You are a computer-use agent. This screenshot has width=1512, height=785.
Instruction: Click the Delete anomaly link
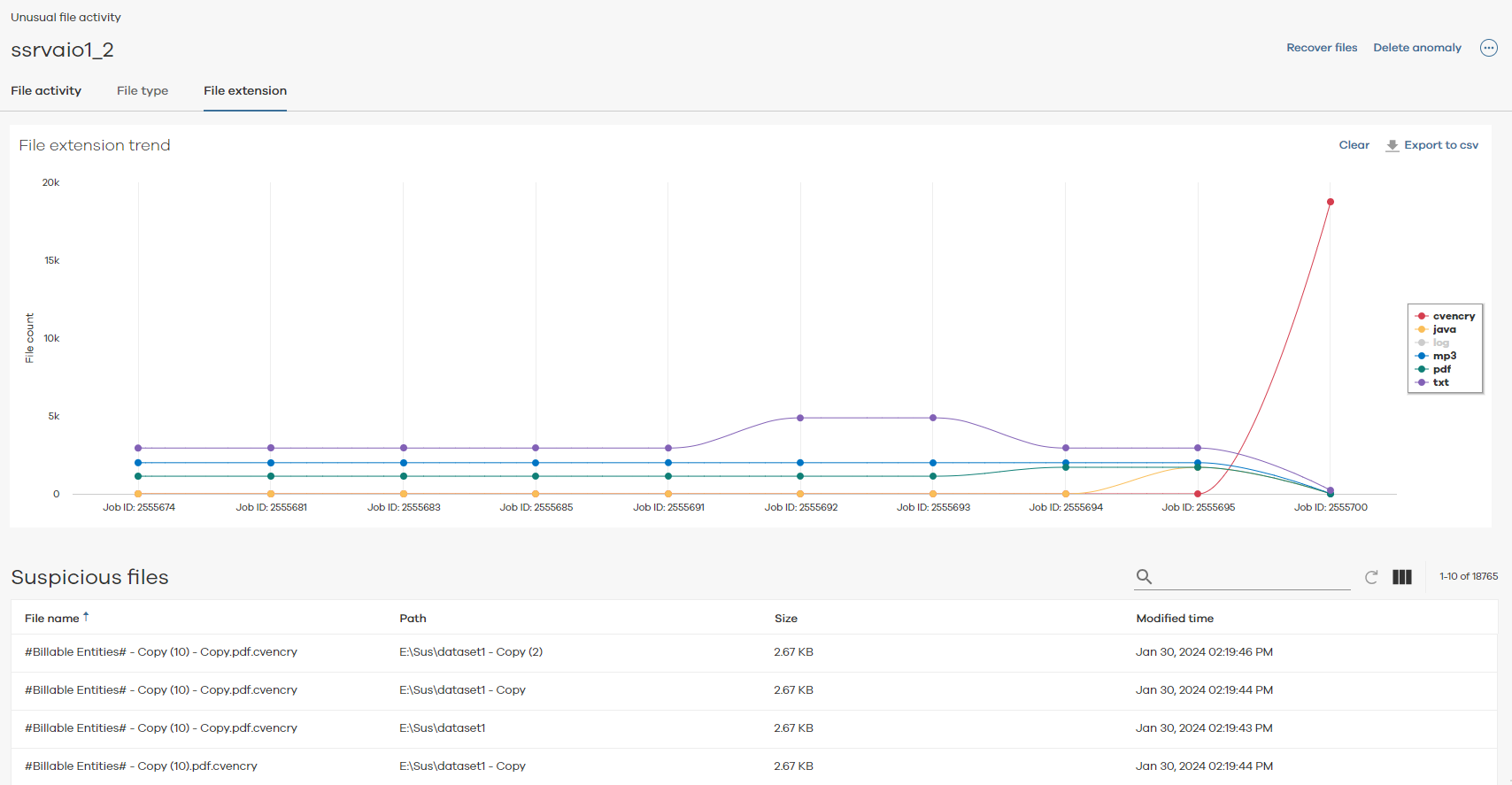click(1417, 48)
